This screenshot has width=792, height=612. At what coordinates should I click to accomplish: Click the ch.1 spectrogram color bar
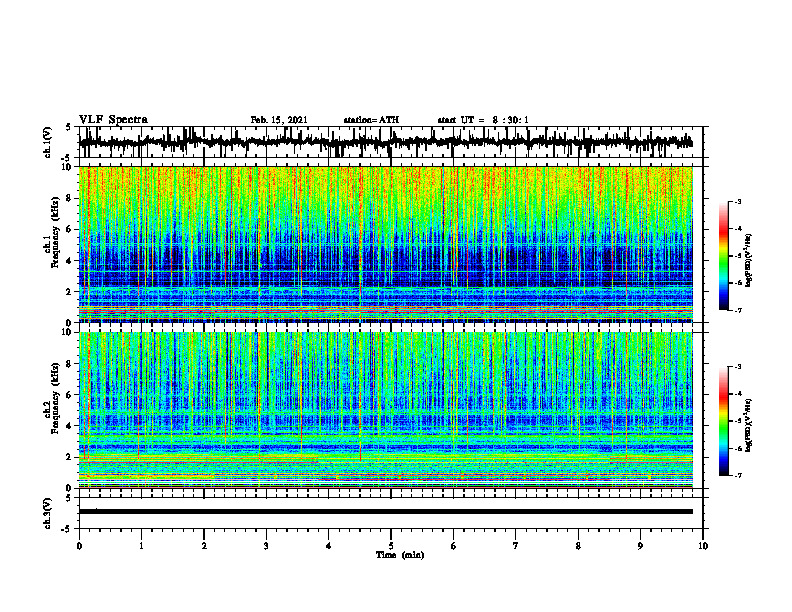724,256
